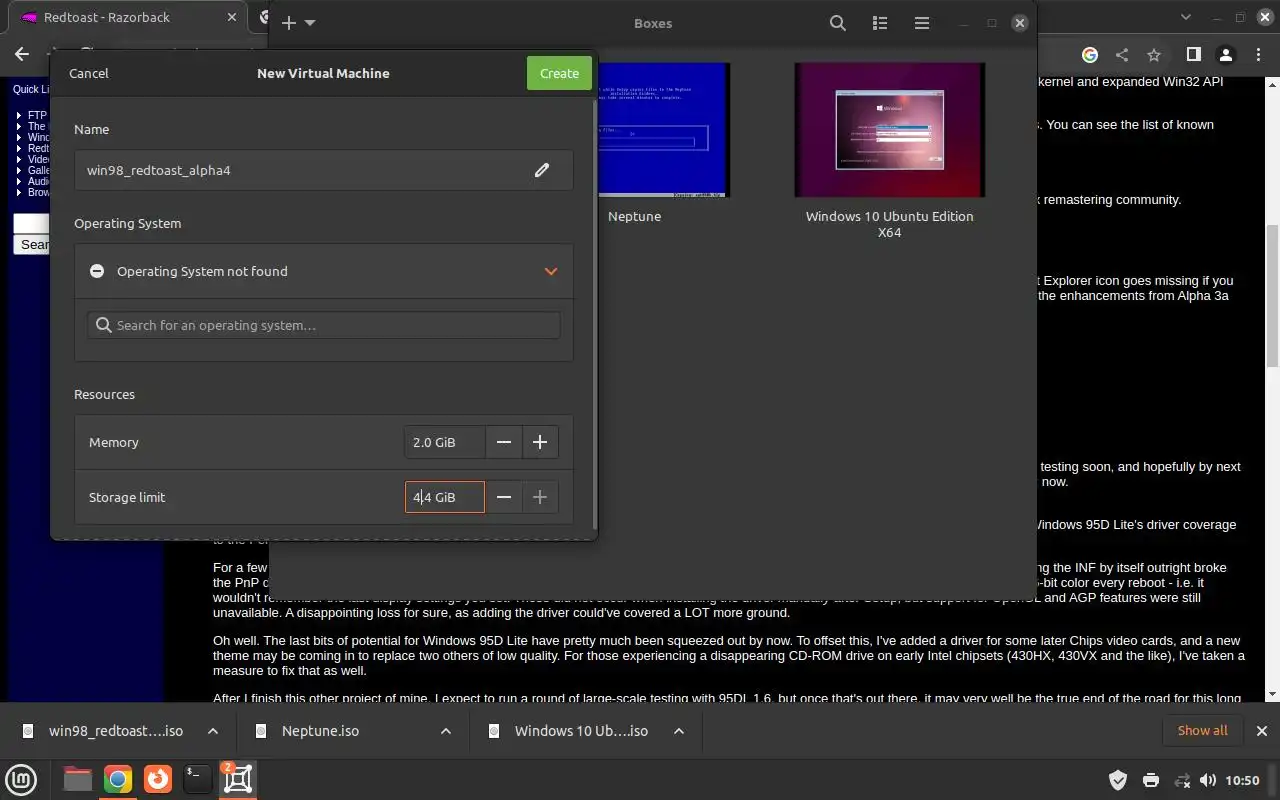The height and width of the screenshot is (800, 1280).
Task: Open options caret for Windows 10 Ub iso download
Action: 679,731
